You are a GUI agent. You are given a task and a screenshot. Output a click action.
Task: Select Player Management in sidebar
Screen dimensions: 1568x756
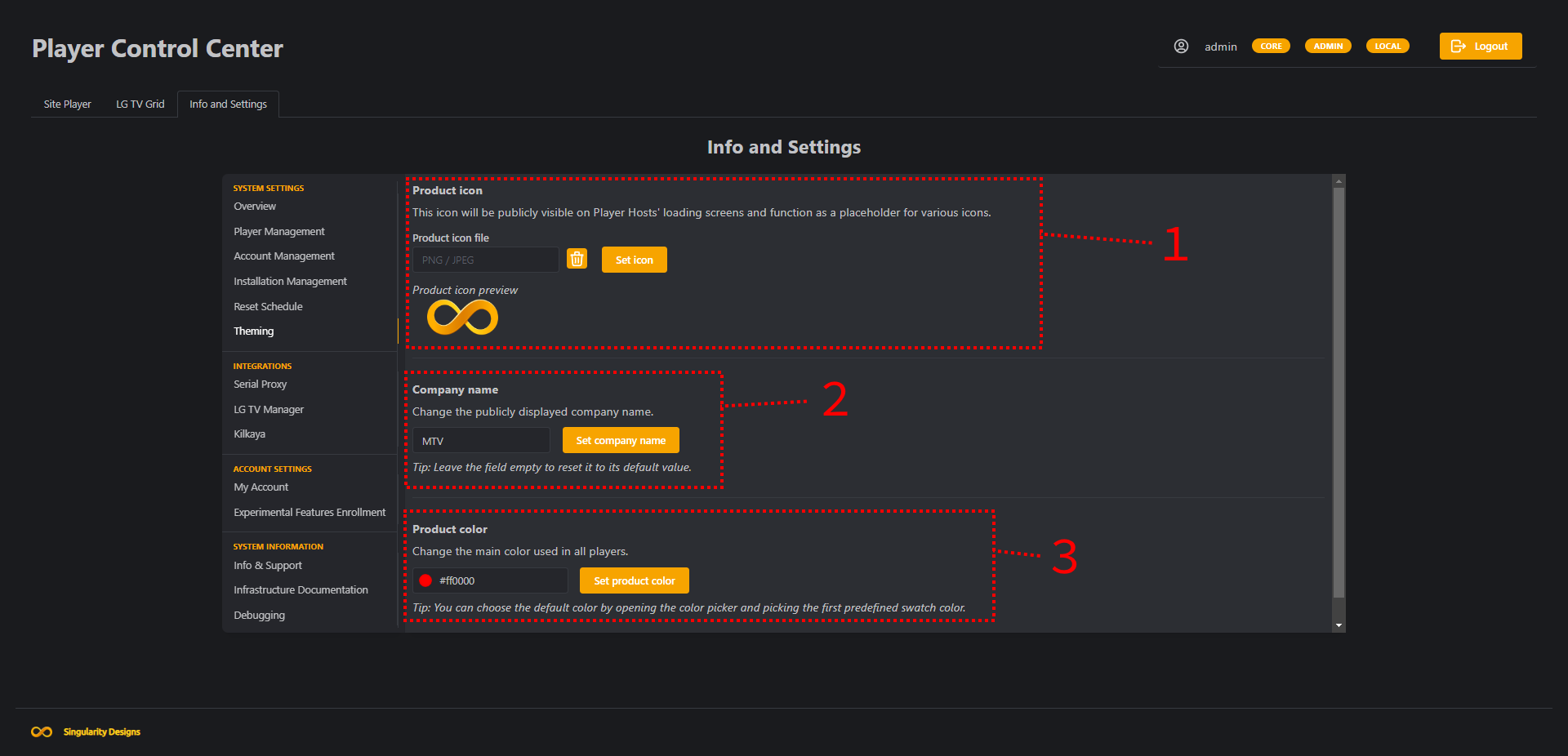pos(278,232)
